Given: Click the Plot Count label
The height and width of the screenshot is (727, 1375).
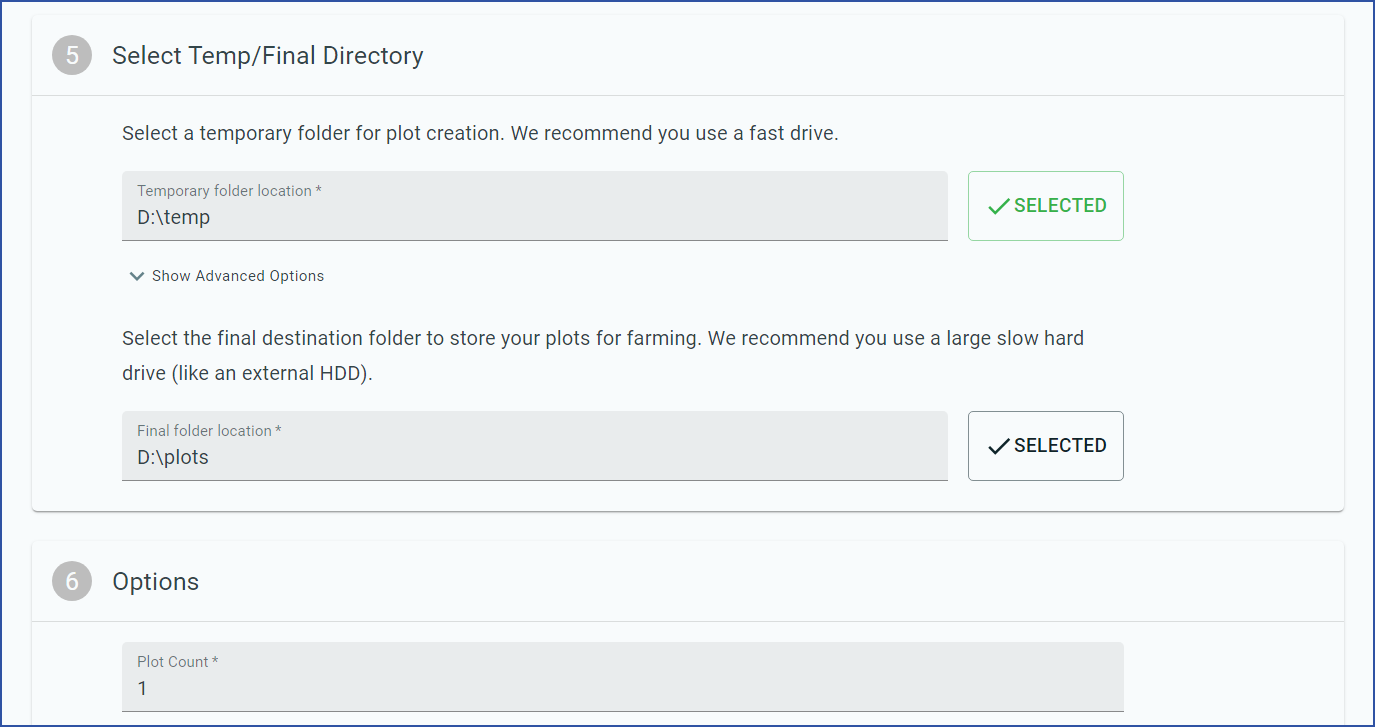Looking at the screenshot, I should pyautogui.click(x=178, y=662).
